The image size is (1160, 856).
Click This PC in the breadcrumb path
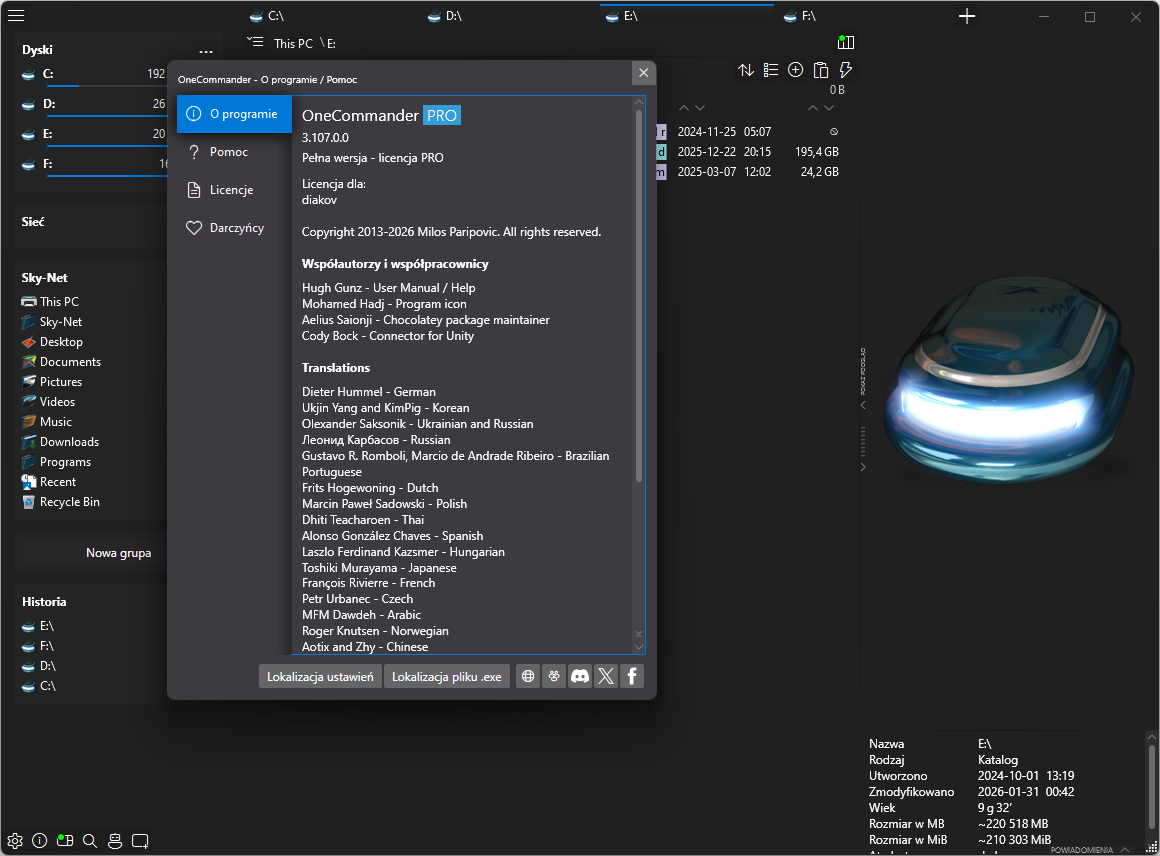[x=293, y=44]
